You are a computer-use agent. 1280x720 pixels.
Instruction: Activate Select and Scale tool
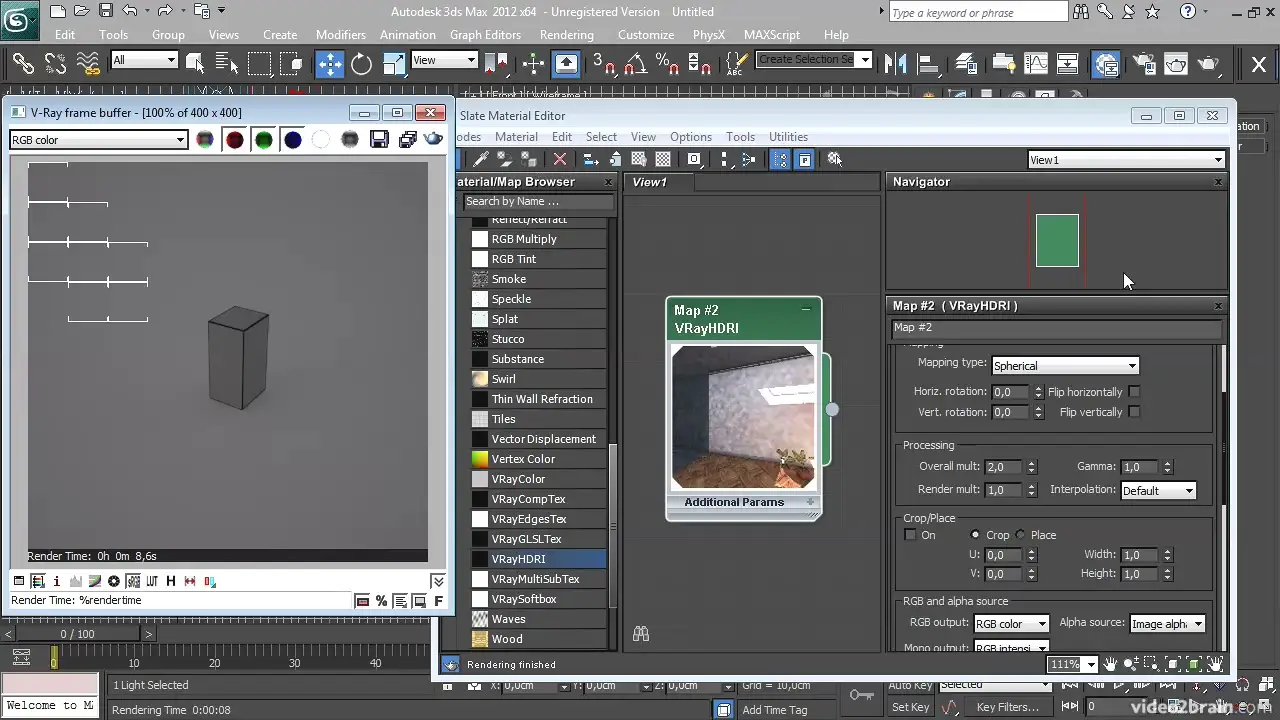[x=394, y=64]
